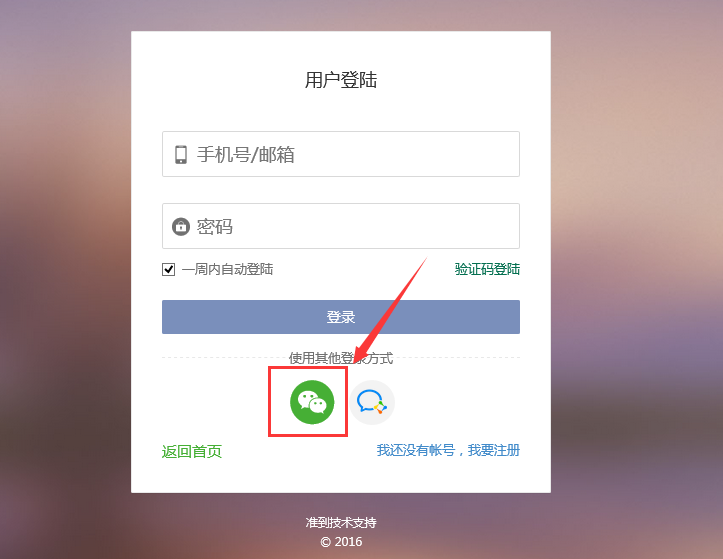Click the 用户登陆 heading
The image size is (723, 559).
(x=341, y=80)
